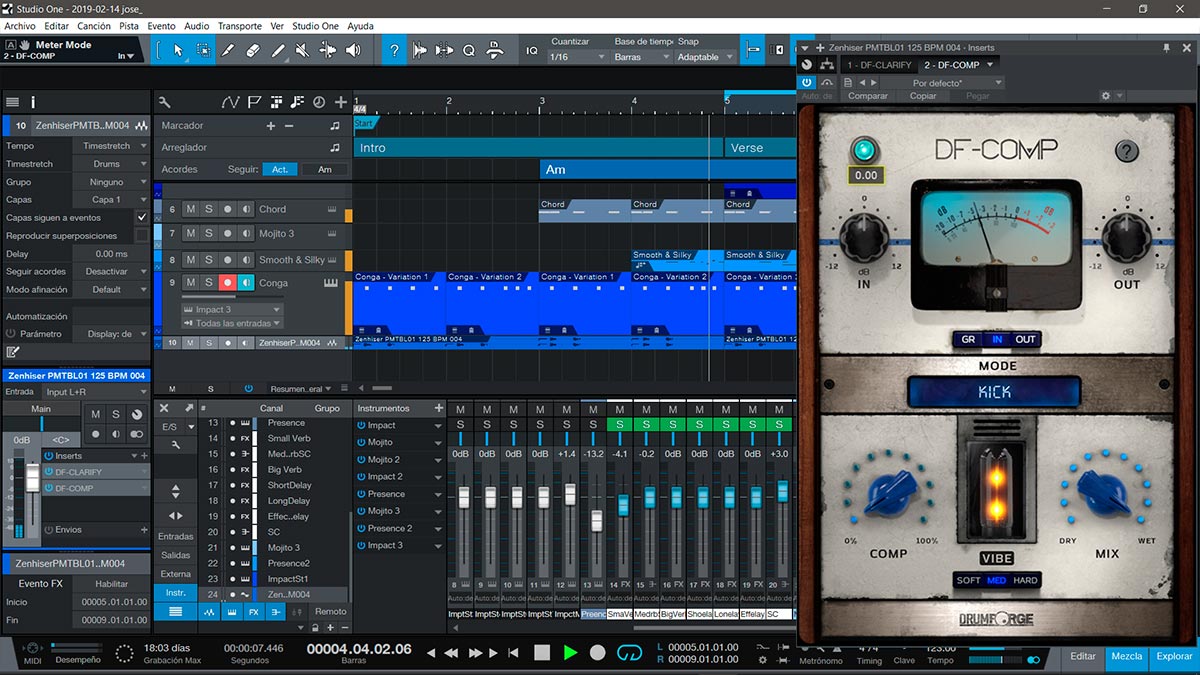Click the DF-COMP help question mark

(x=1127, y=152)
